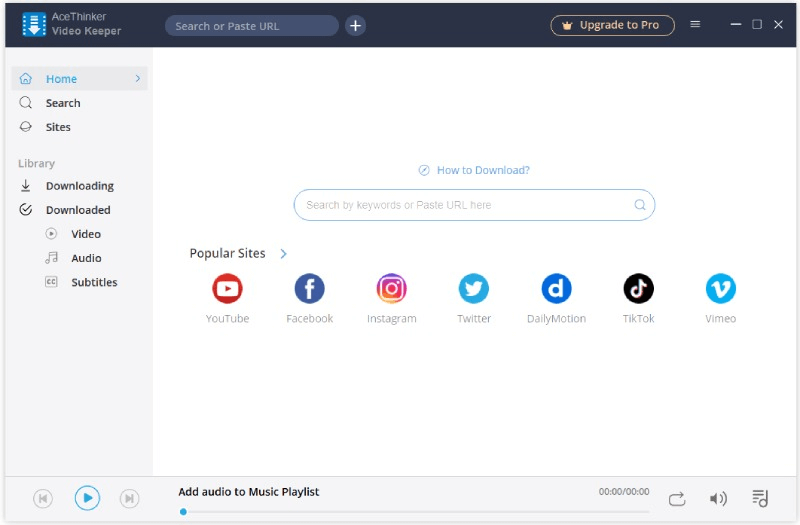Open Twitter from Popular Sites
The image size is (800, 525).
(x=474, y=289)
